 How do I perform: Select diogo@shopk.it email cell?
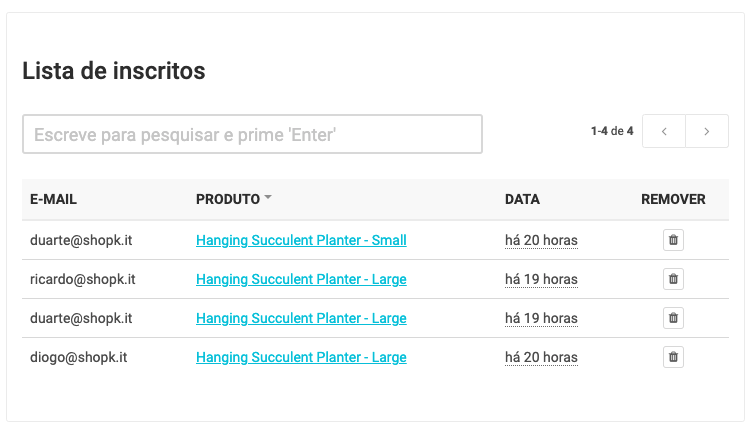pos(79,357)
